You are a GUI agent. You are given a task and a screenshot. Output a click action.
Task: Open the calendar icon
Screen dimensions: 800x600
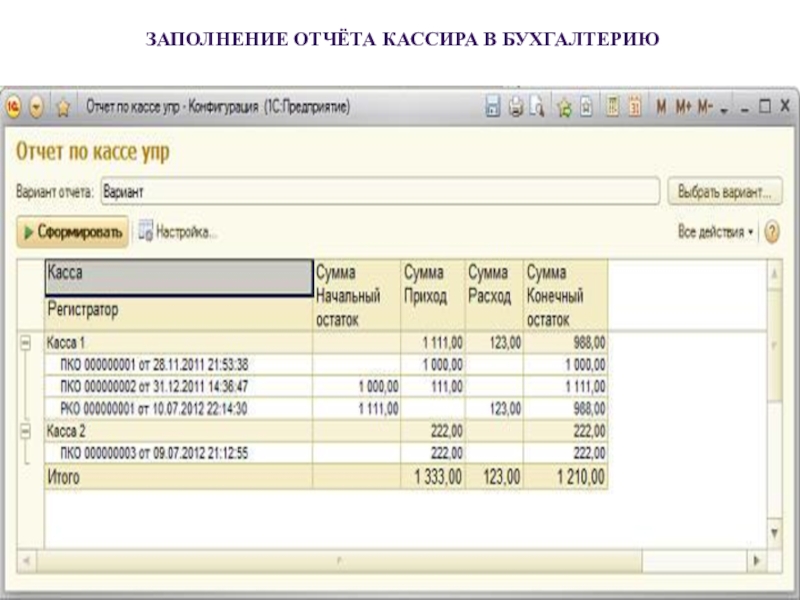click(634, 106)
